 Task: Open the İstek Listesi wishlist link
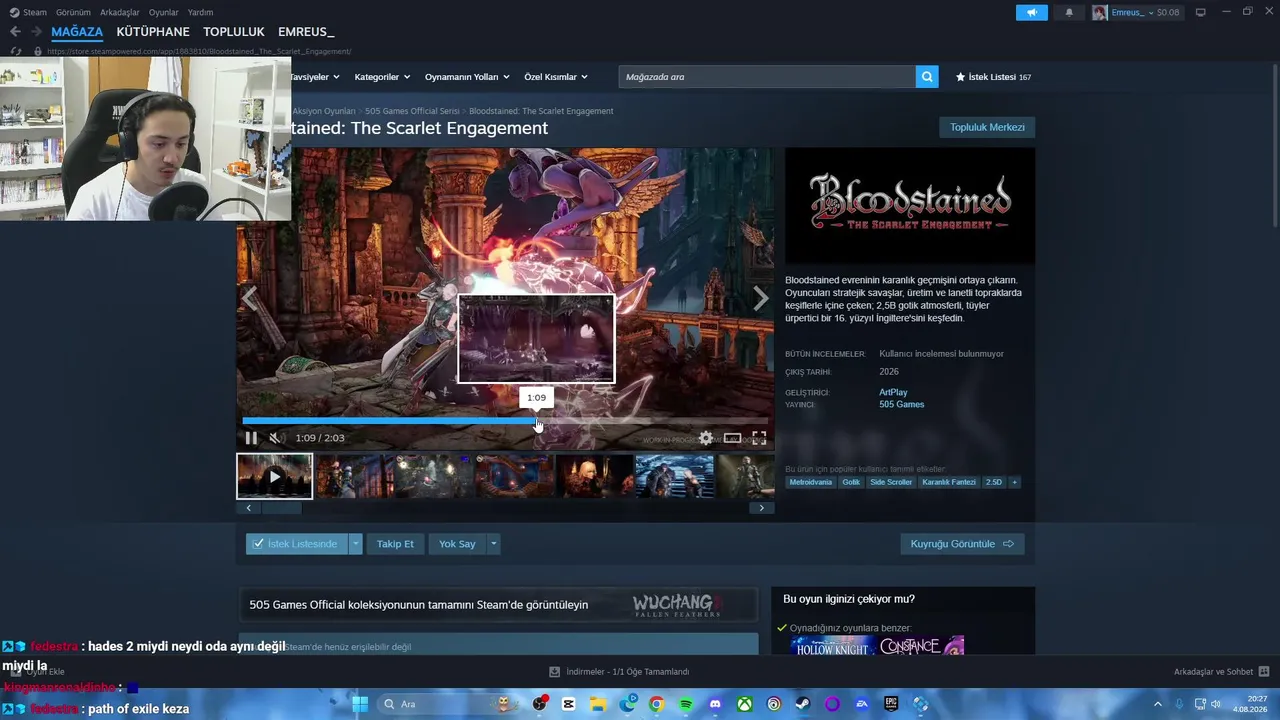[x=993, y=77]
